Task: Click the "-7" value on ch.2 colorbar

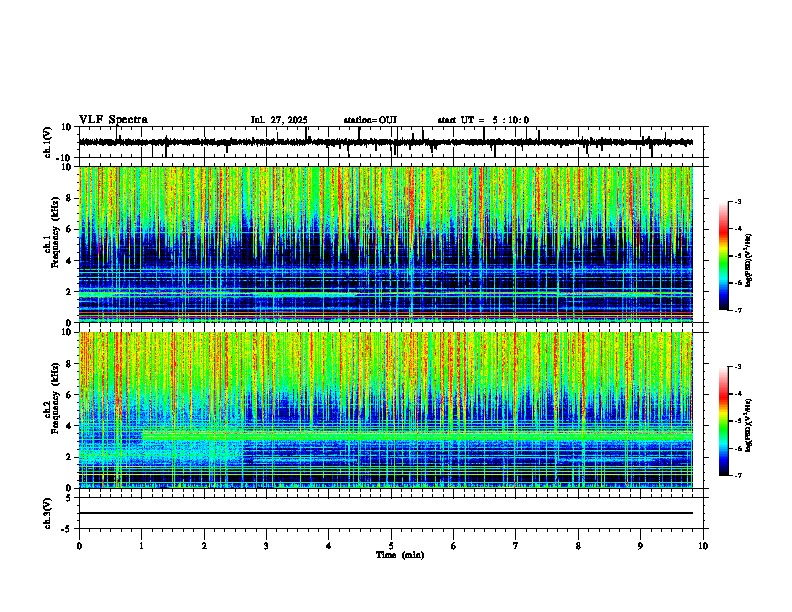Action: coord(738,475)
